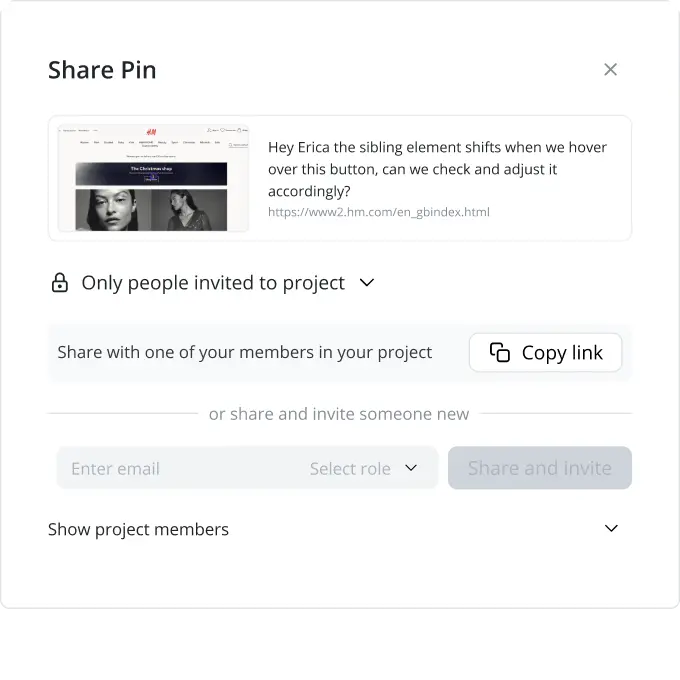The image size is (680, 680).
Task: Click the chevron arrow beside Select role
Action: pos(411,468)
